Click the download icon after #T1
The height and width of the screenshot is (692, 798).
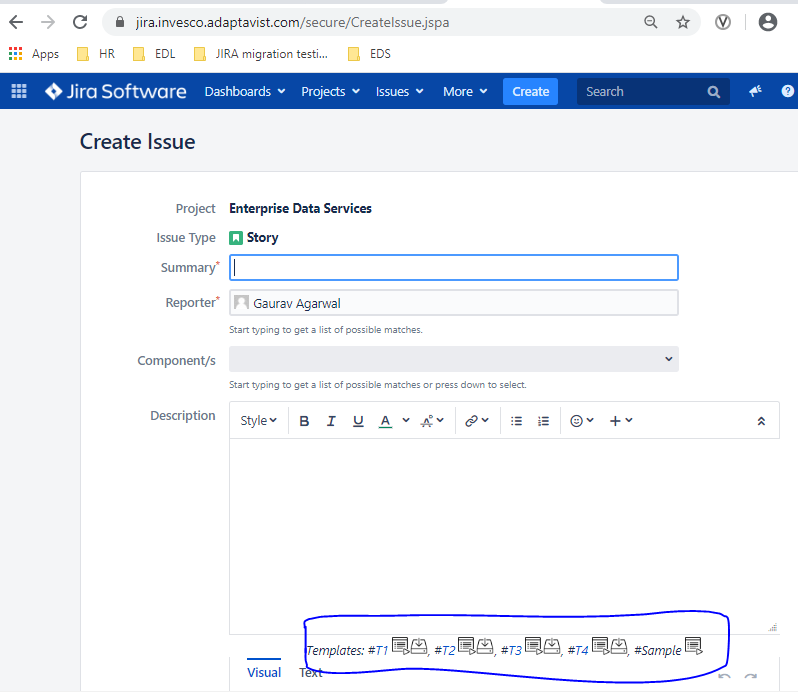[419, 646]
